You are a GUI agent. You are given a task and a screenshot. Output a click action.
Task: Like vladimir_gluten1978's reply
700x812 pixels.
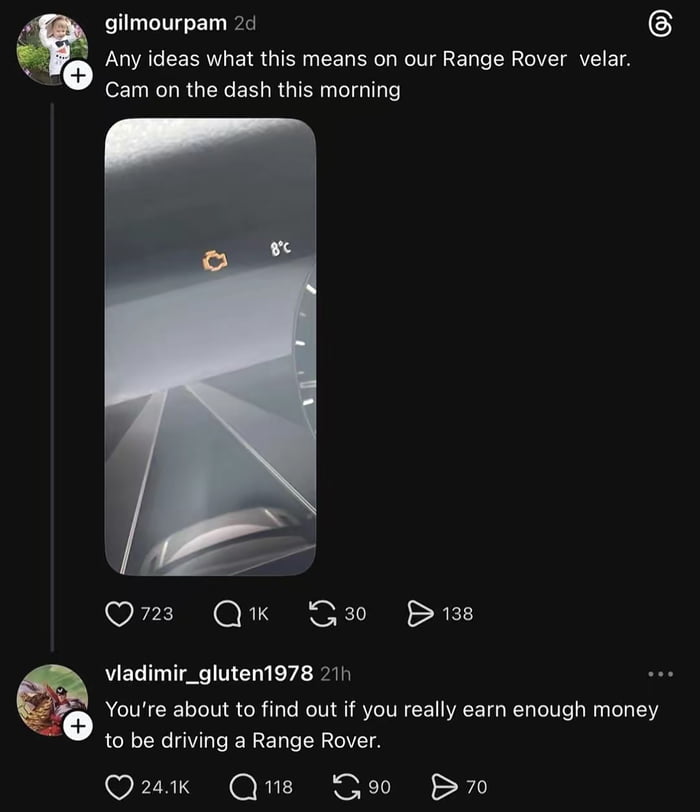(x=119, y=787)
